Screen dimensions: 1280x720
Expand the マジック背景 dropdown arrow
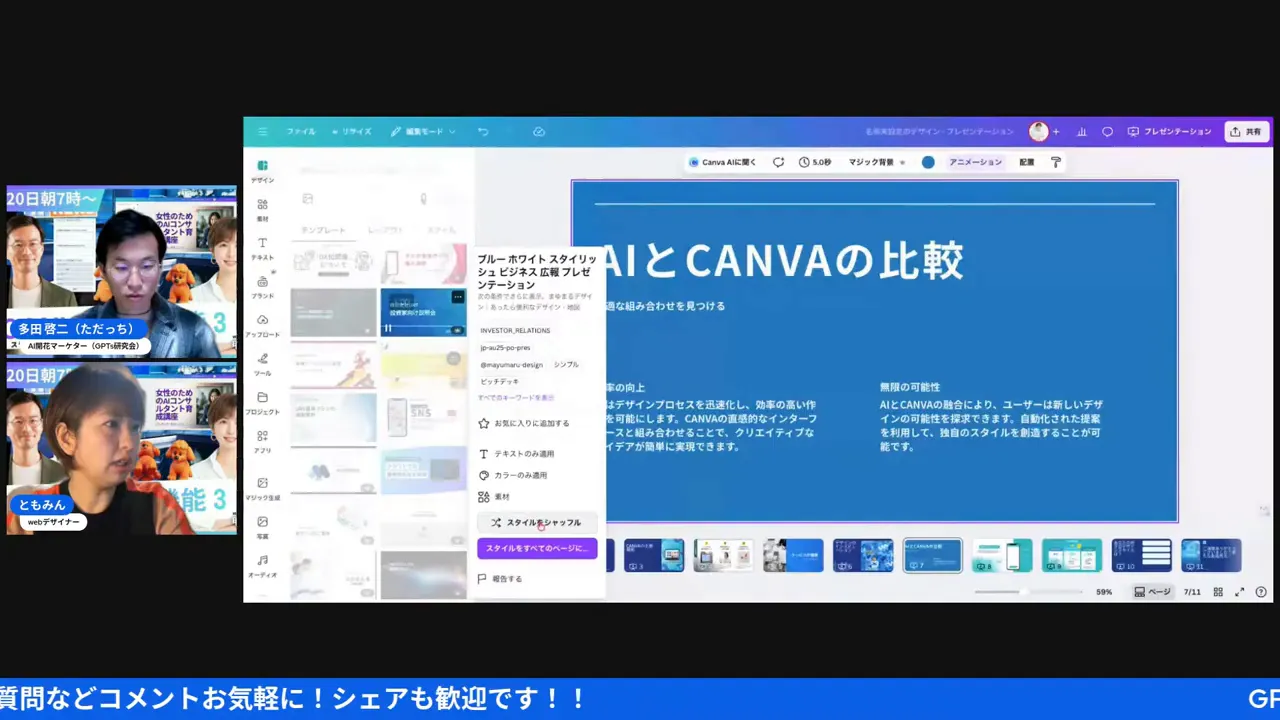tap(901, 162)
